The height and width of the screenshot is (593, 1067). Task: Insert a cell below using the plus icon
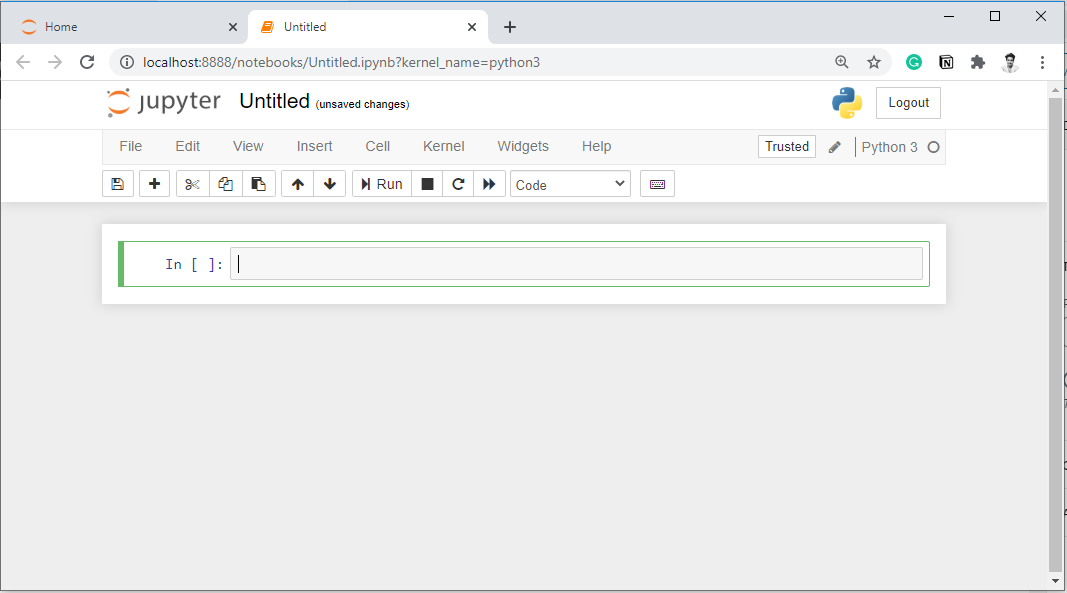pos(154,184)
